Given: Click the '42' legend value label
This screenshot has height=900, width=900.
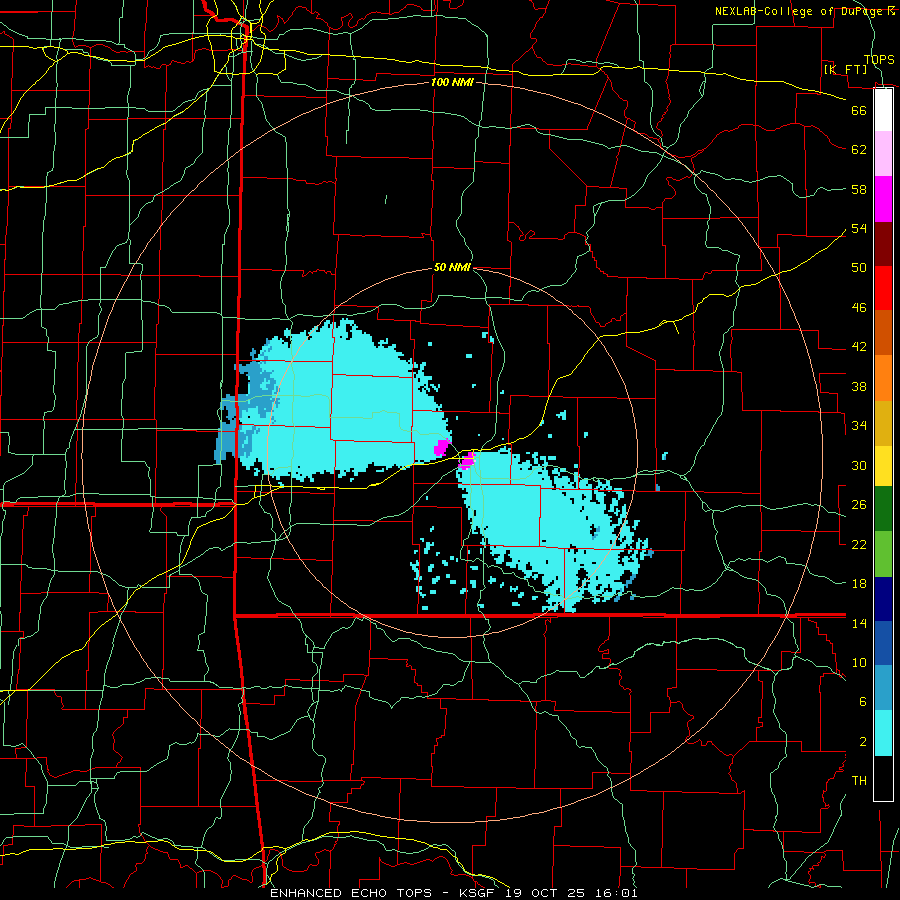Looking at the screenshot, I should 859,347.
